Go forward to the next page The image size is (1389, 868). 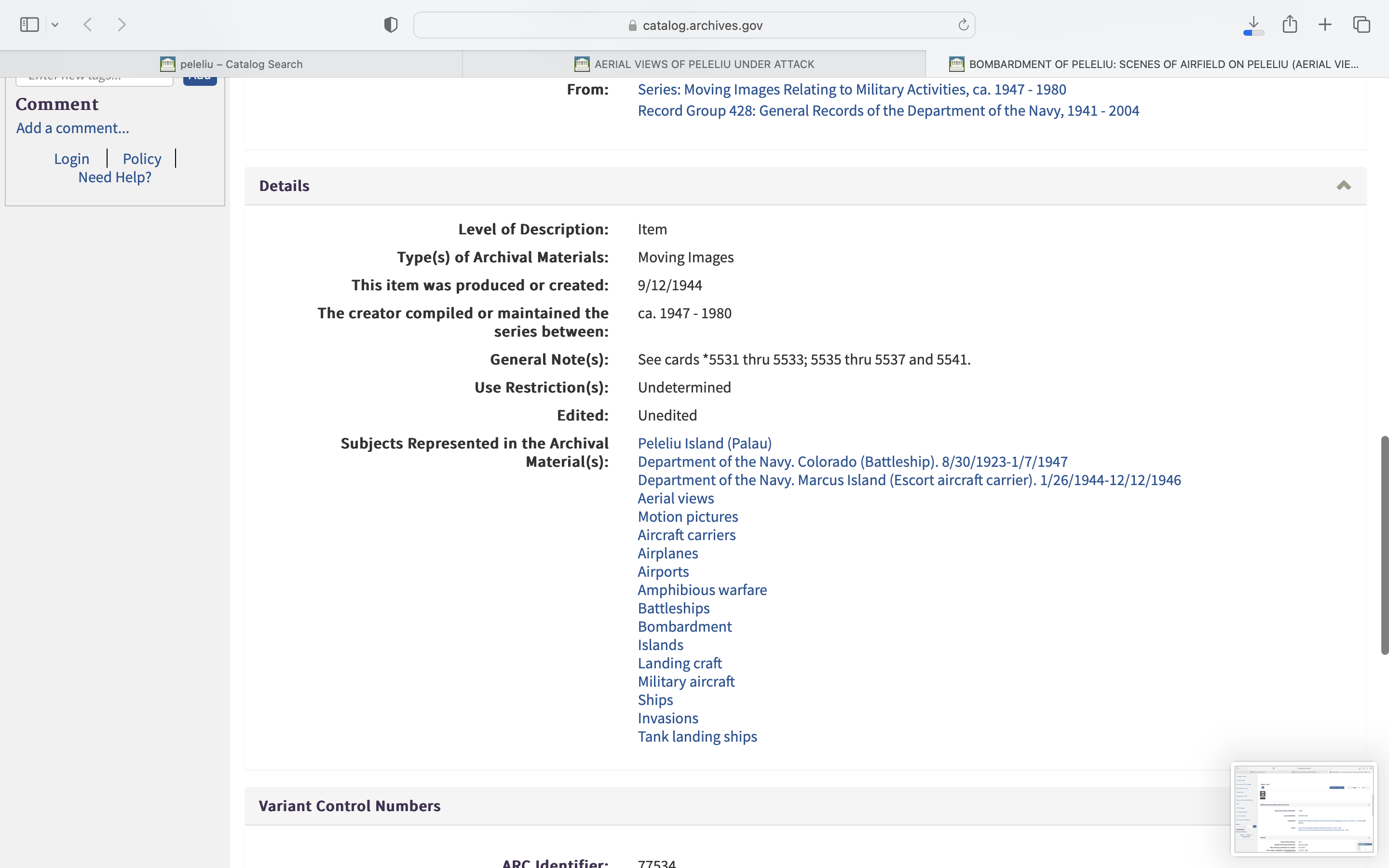pyautogui.click(x=122, y=25)
